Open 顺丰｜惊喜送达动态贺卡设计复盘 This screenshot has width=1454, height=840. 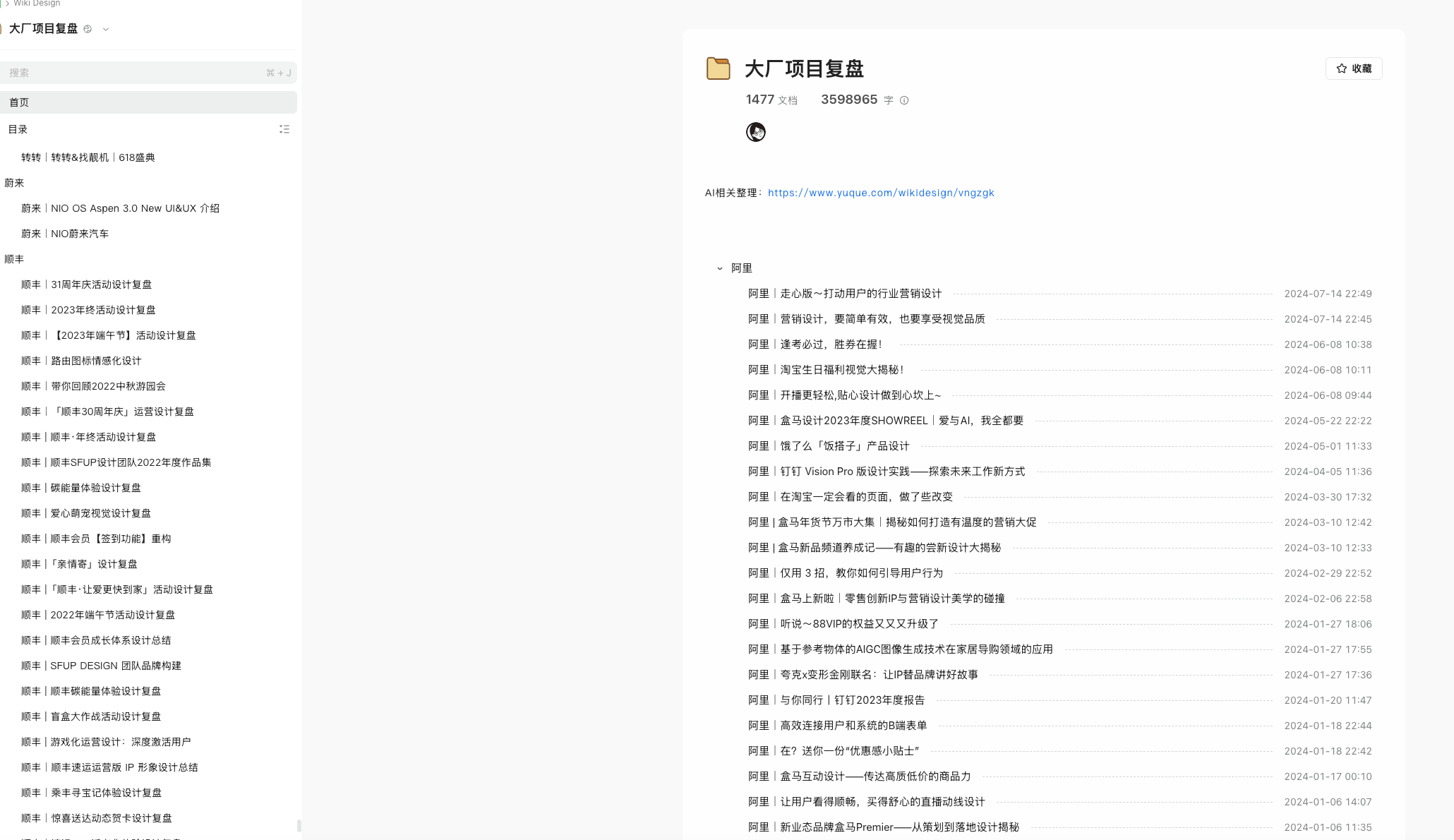[97, 818]
